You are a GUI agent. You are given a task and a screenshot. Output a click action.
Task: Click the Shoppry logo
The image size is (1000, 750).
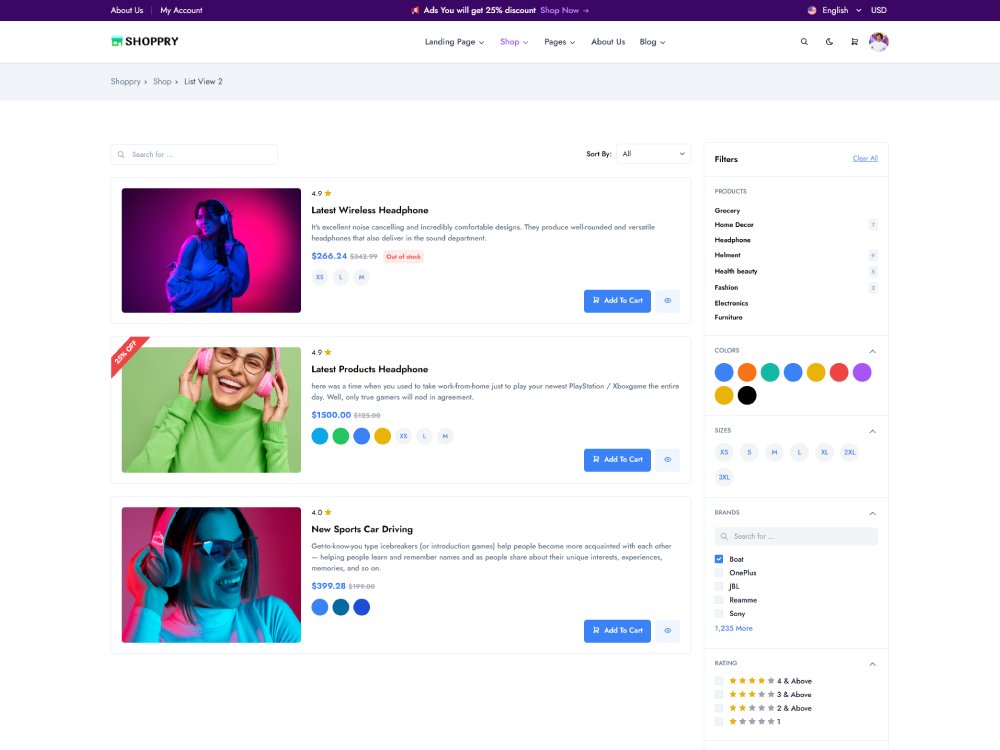coord(145,42)
